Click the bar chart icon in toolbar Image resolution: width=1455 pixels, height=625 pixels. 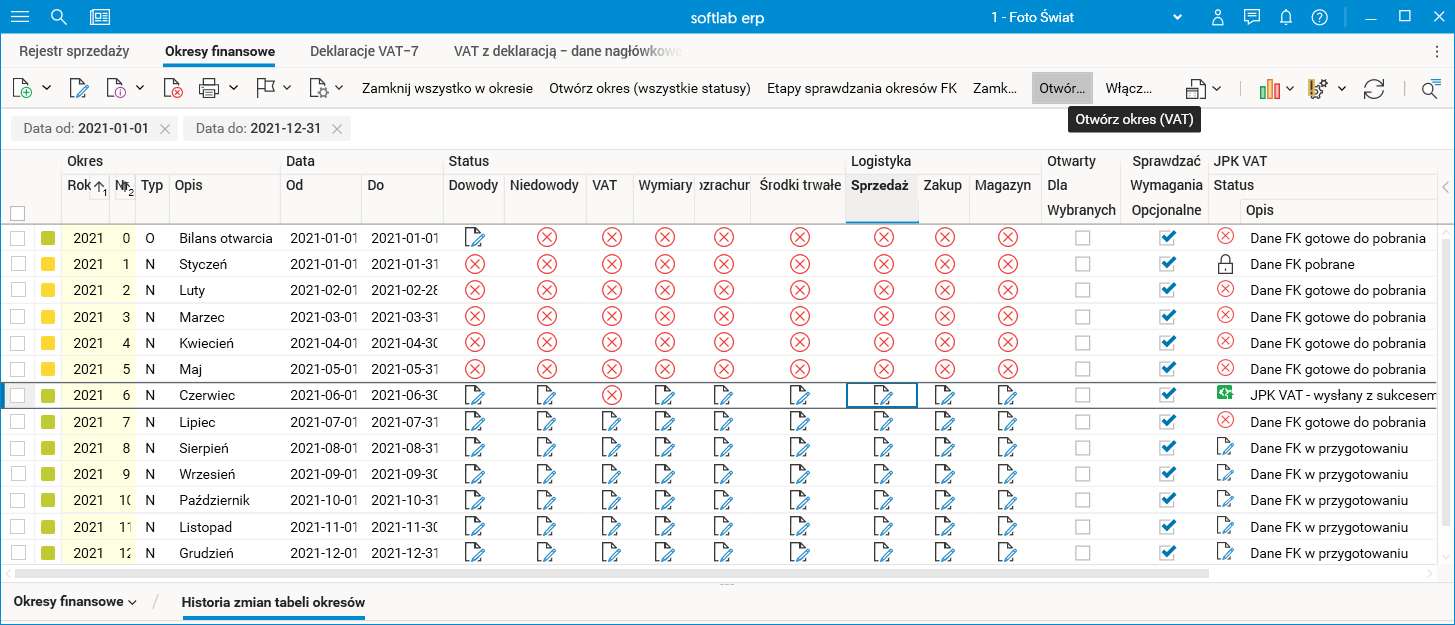click(x=1269, y=89)
